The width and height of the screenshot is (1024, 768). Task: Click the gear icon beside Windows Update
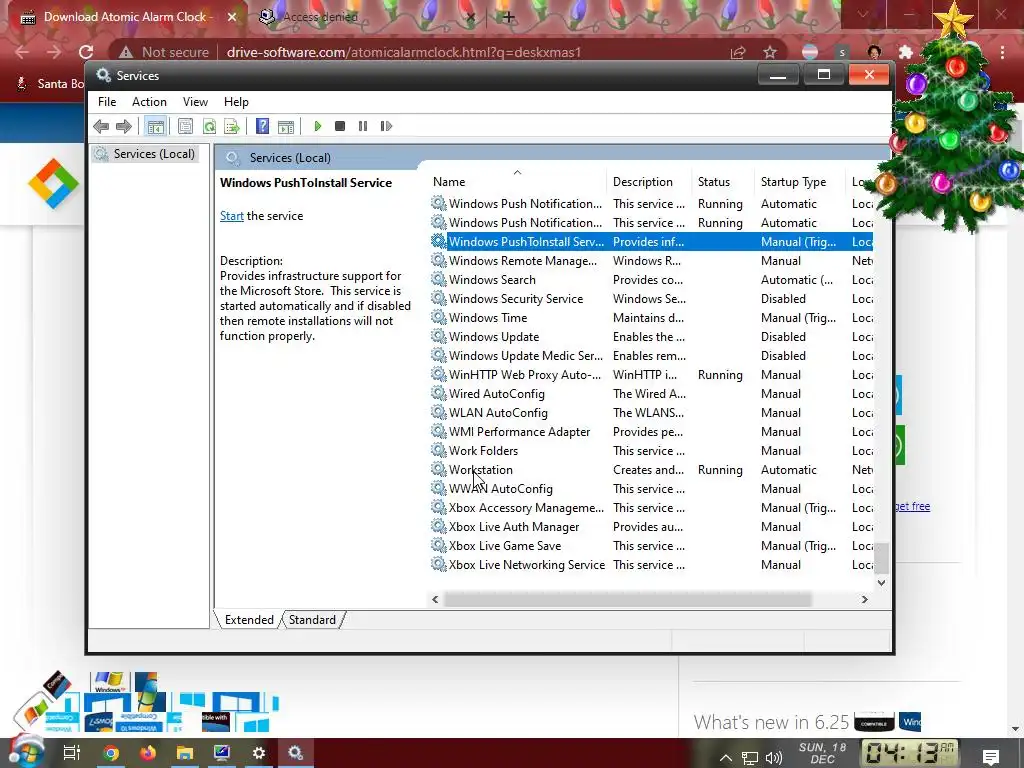tap(438, 337)
